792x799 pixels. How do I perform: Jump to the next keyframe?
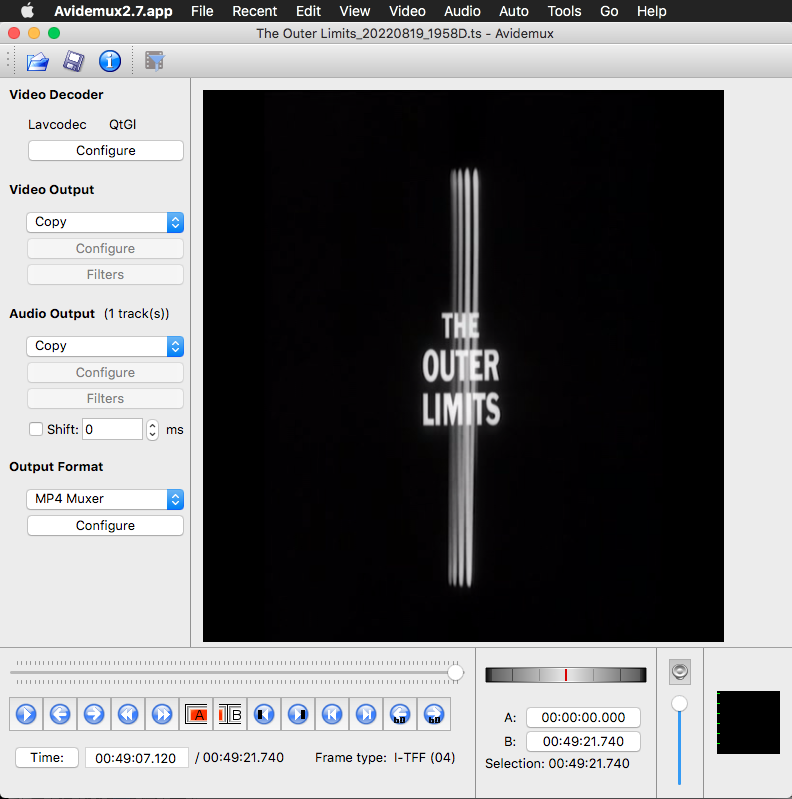[162, 714]
